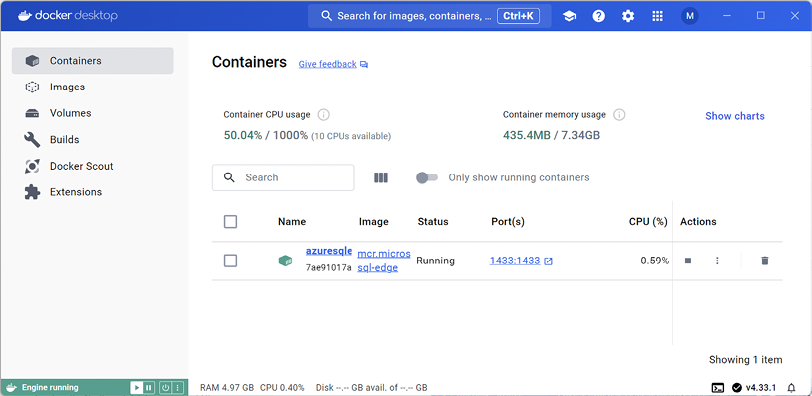Open the mcr.microsoft sql-edge image link
Screen dimensions: 812x396
point(384,261)
